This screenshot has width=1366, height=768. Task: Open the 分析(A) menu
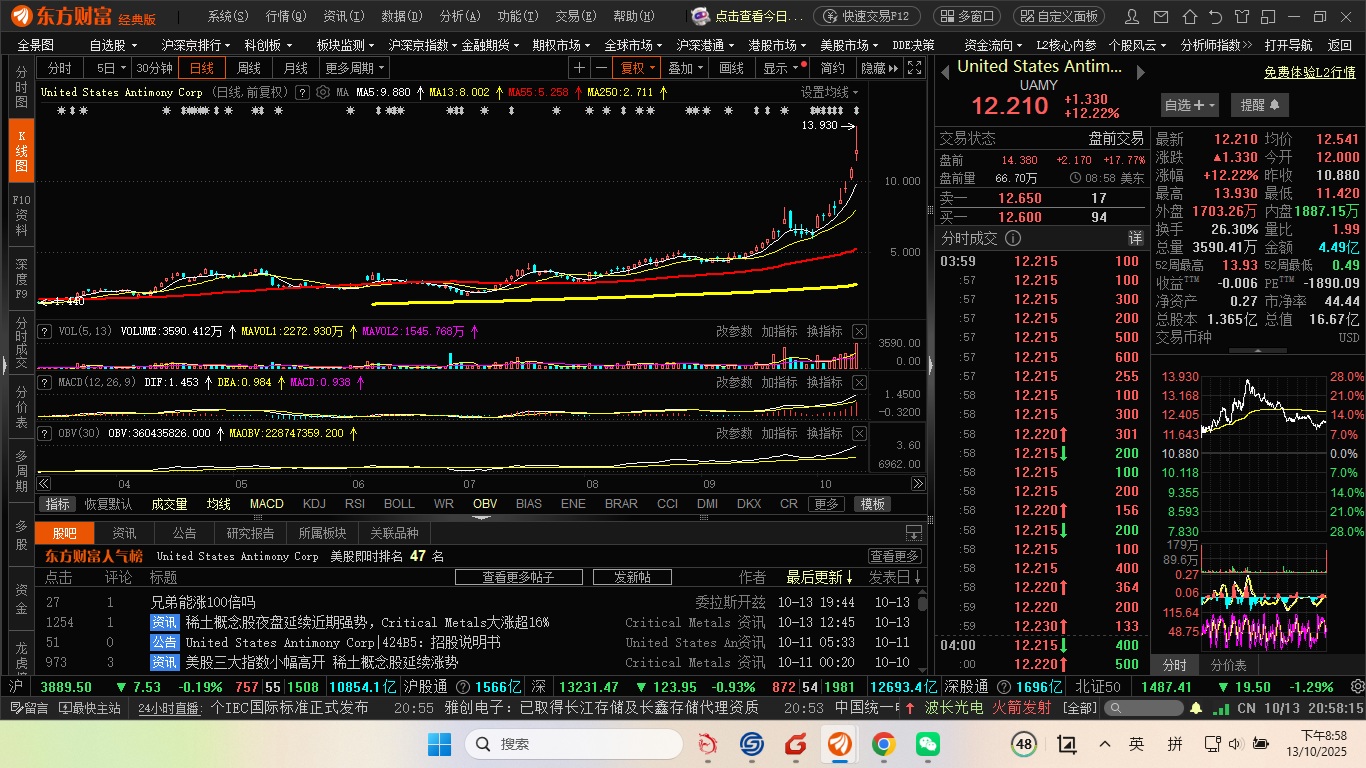click(x=460, y=16)
